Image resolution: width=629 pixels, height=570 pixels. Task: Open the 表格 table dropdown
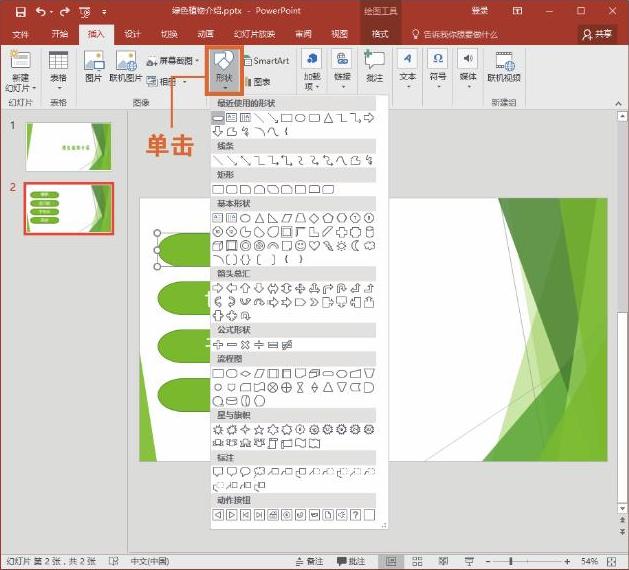coord(58,71)
